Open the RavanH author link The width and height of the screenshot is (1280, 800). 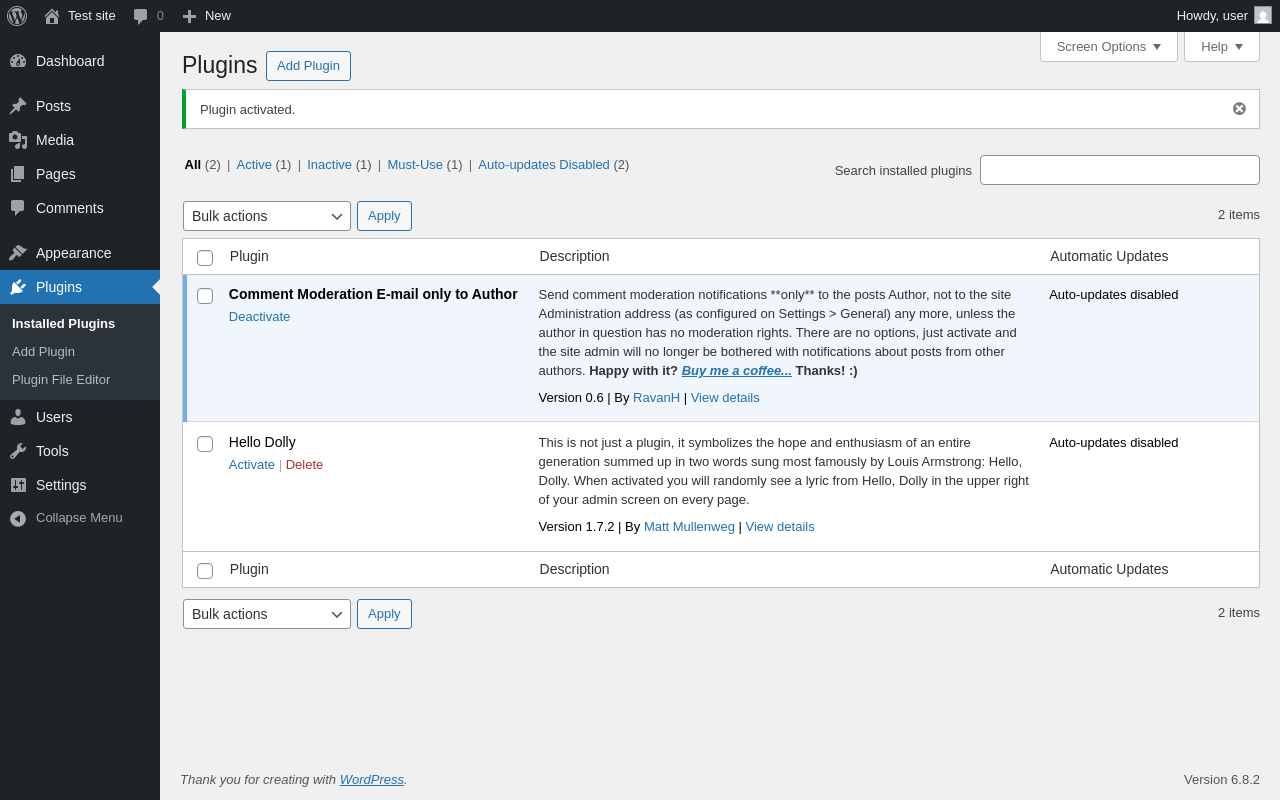(656, 398)
